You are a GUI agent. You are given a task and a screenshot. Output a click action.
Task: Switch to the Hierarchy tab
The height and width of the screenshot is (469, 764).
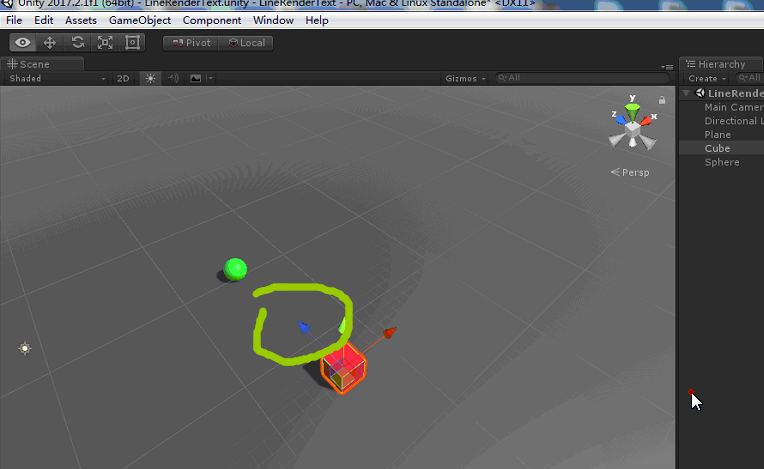point(721,64)
